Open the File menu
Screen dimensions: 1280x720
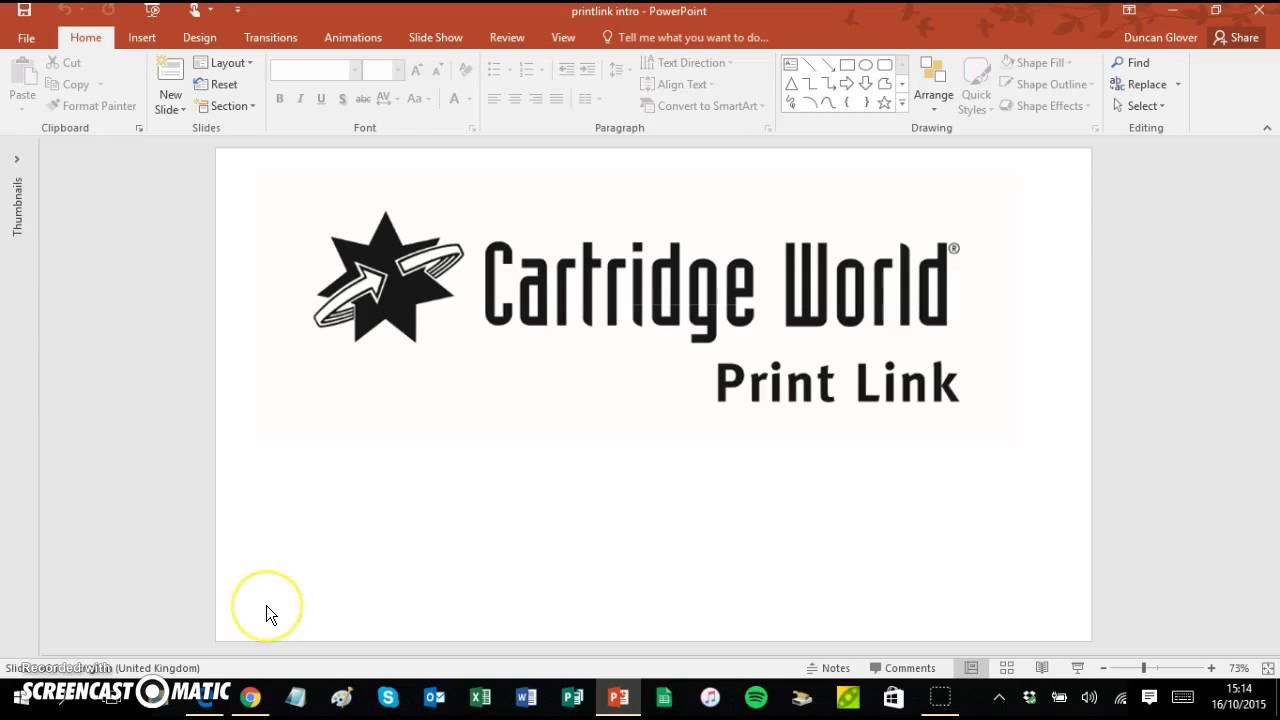26,38
